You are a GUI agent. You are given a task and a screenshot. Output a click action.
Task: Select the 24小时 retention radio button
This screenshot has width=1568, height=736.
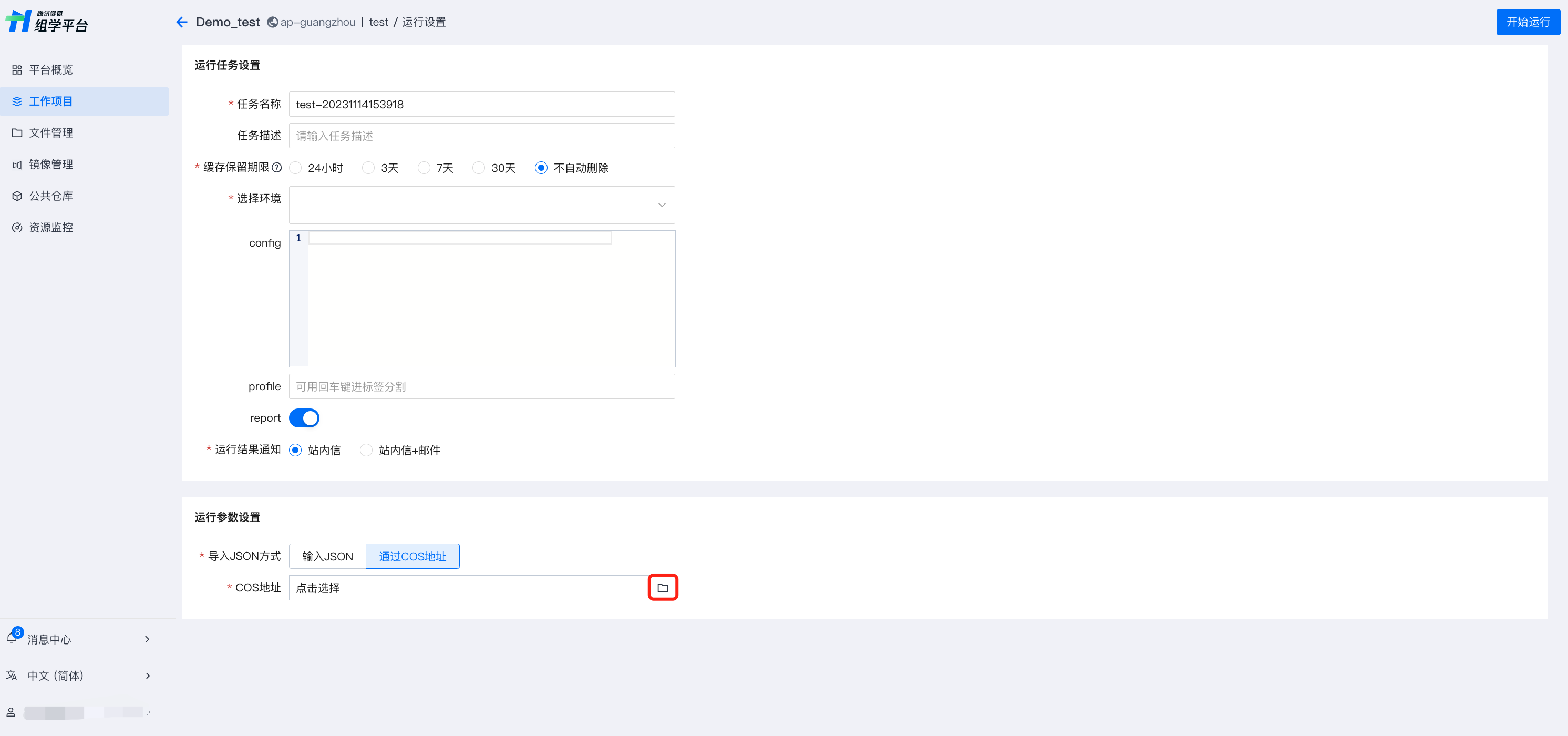pos(296,168)
